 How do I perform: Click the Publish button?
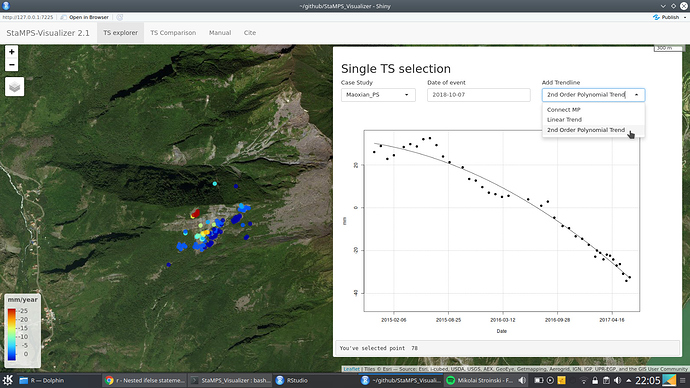pos(666,17)
